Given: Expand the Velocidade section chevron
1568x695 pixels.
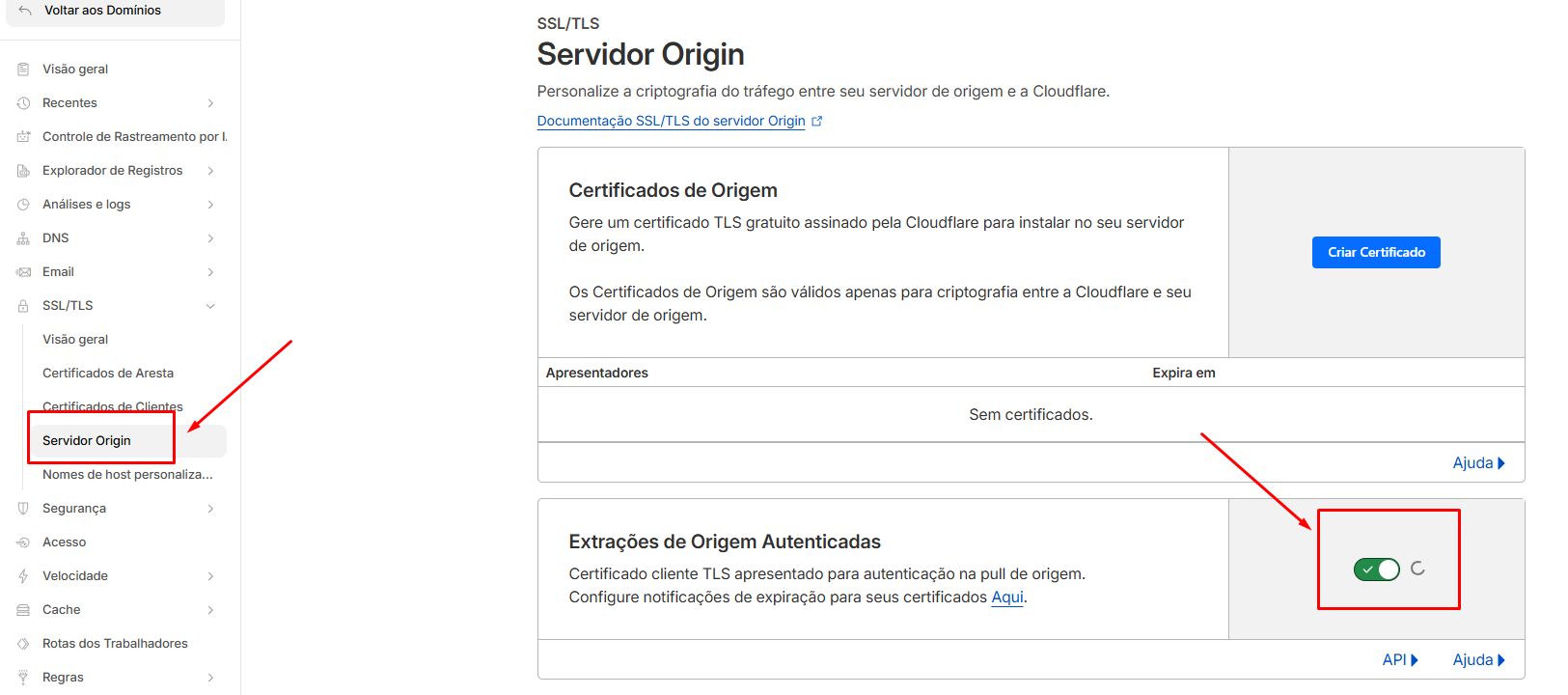Looking at the screenshot, I should point(210,576).
